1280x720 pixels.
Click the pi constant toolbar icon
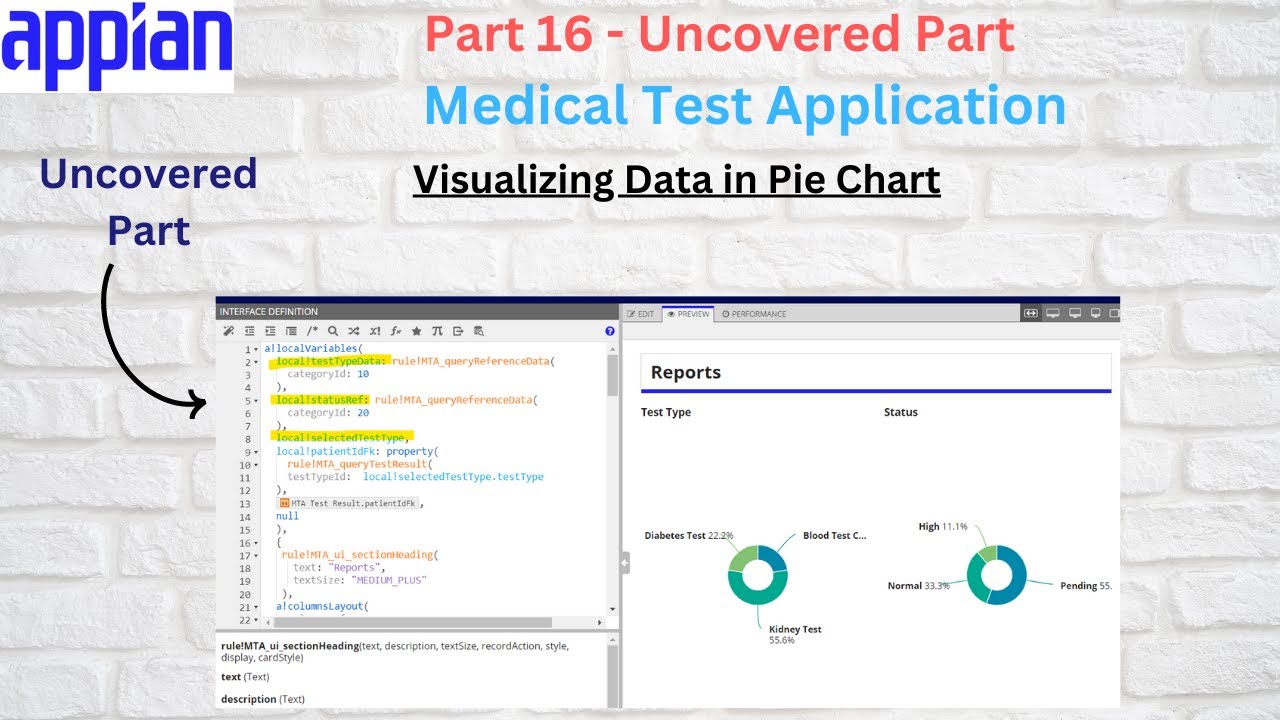click(x=437, y=331)
